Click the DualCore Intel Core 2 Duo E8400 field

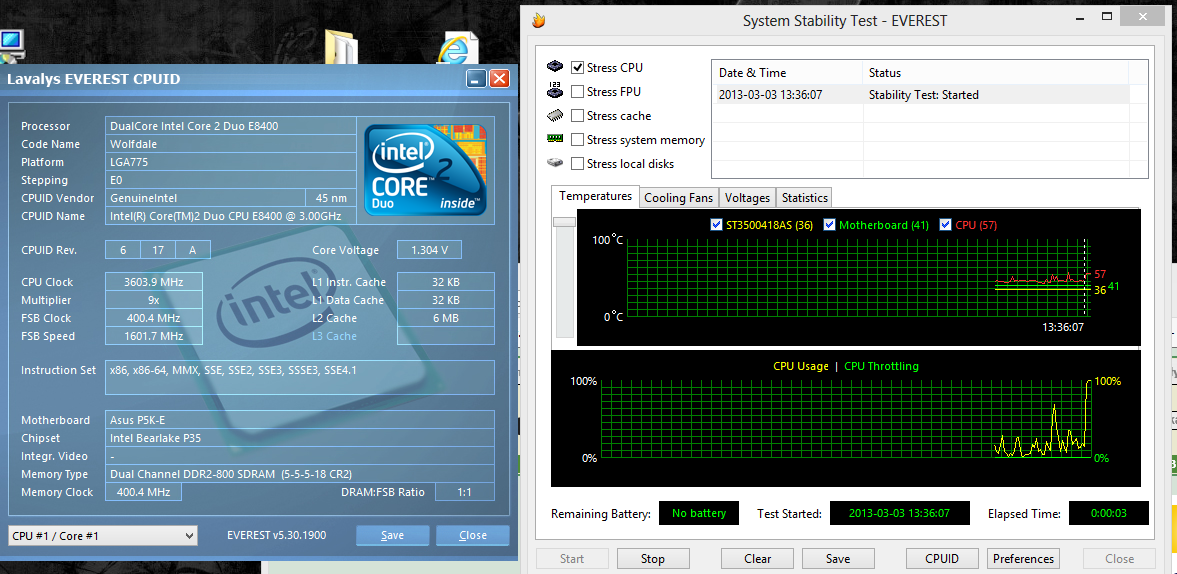coord(230,126)
